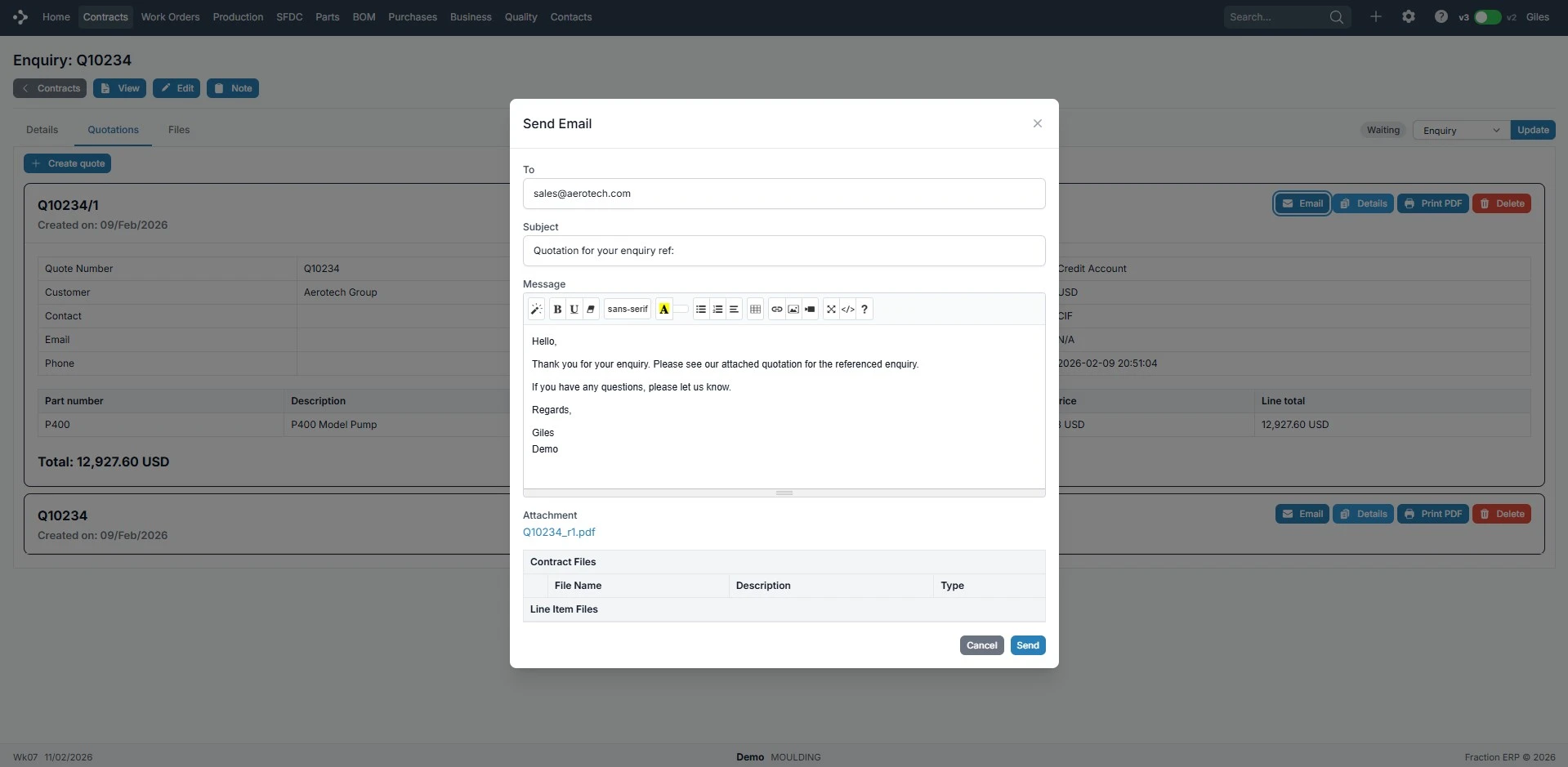The height and width of the screenshot is (767, 1568).
Task: Click the unordered bullet list icon
Action: click(x=700, y=310)
